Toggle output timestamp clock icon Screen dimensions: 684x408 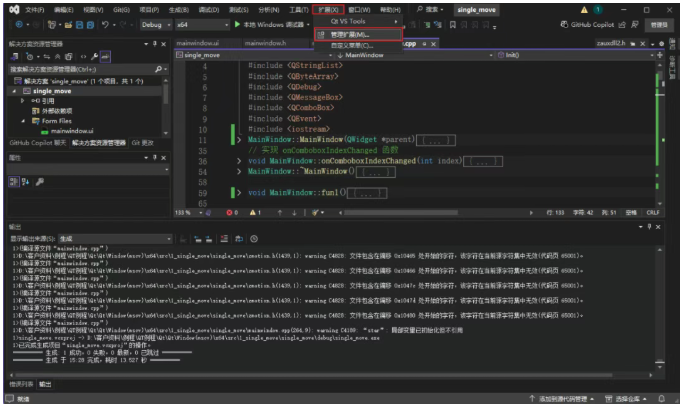point(254,239)
